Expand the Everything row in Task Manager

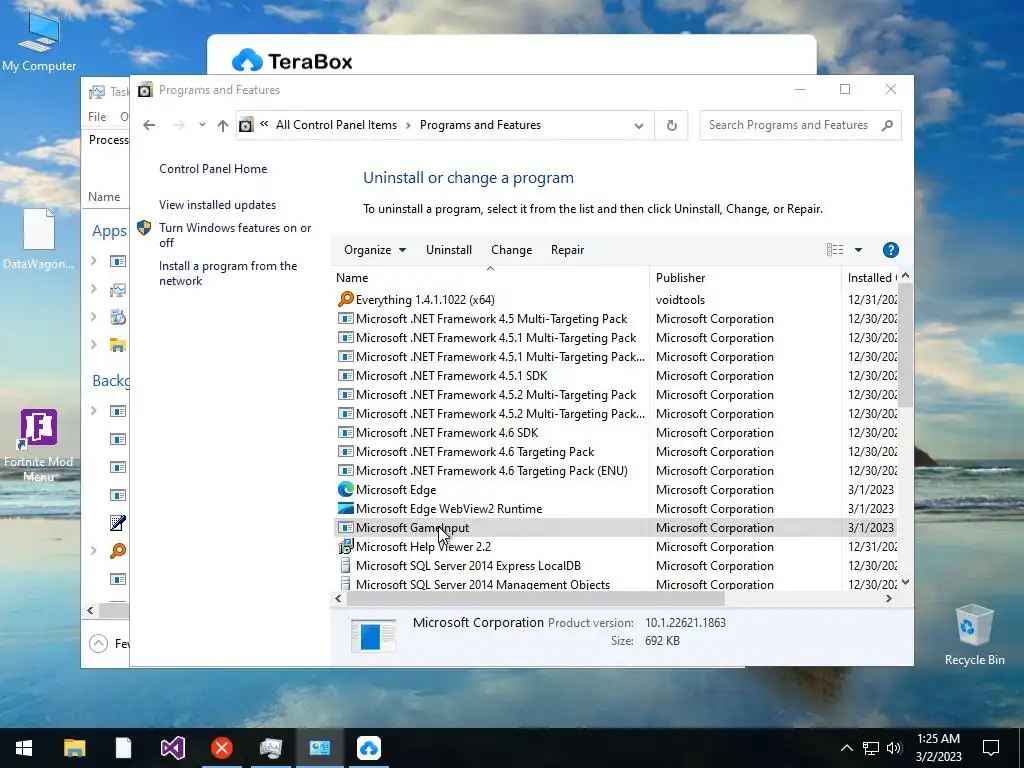click(93, 551)
